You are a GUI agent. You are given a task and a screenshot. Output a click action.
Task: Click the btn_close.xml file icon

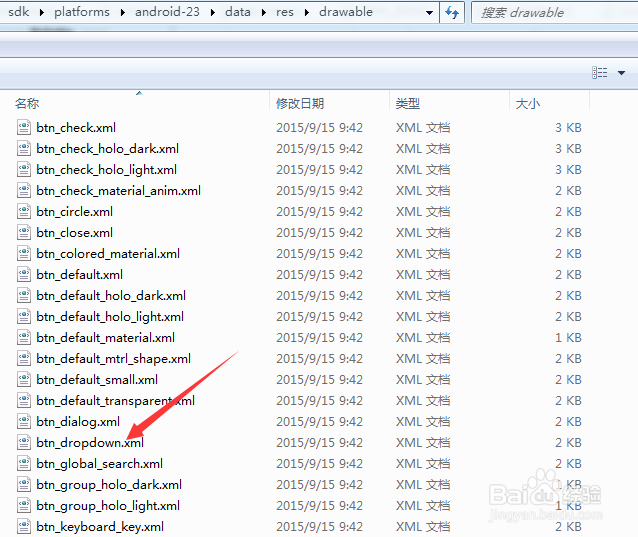[x=24, y=232]
